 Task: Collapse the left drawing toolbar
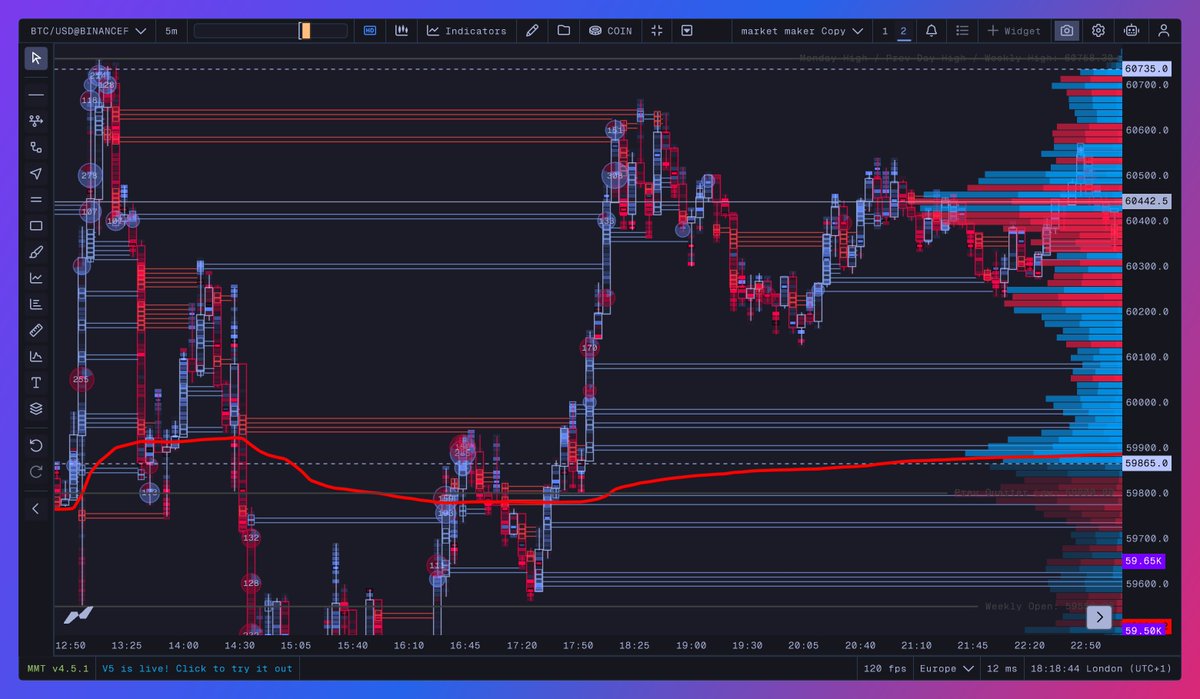(x=36, y=508)
